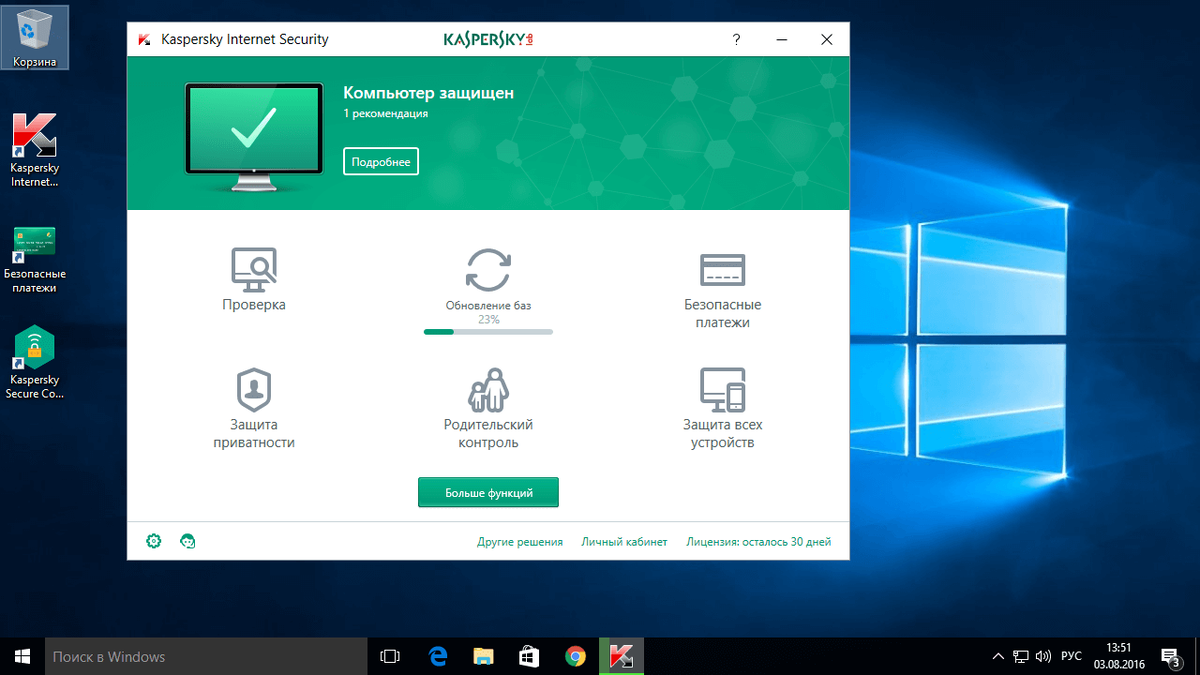Click the 23% update percentage text
This screenshot has height=675, width=1200.
coord(488,320)
